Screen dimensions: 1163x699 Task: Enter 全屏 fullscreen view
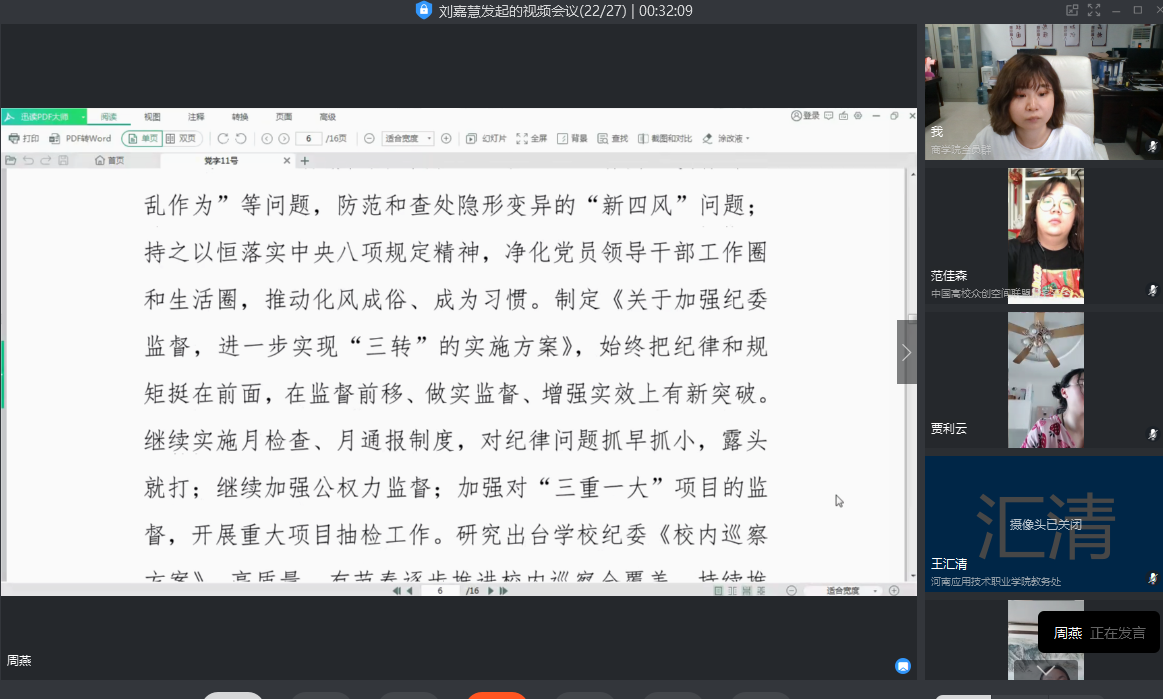[x=531, y=139]
